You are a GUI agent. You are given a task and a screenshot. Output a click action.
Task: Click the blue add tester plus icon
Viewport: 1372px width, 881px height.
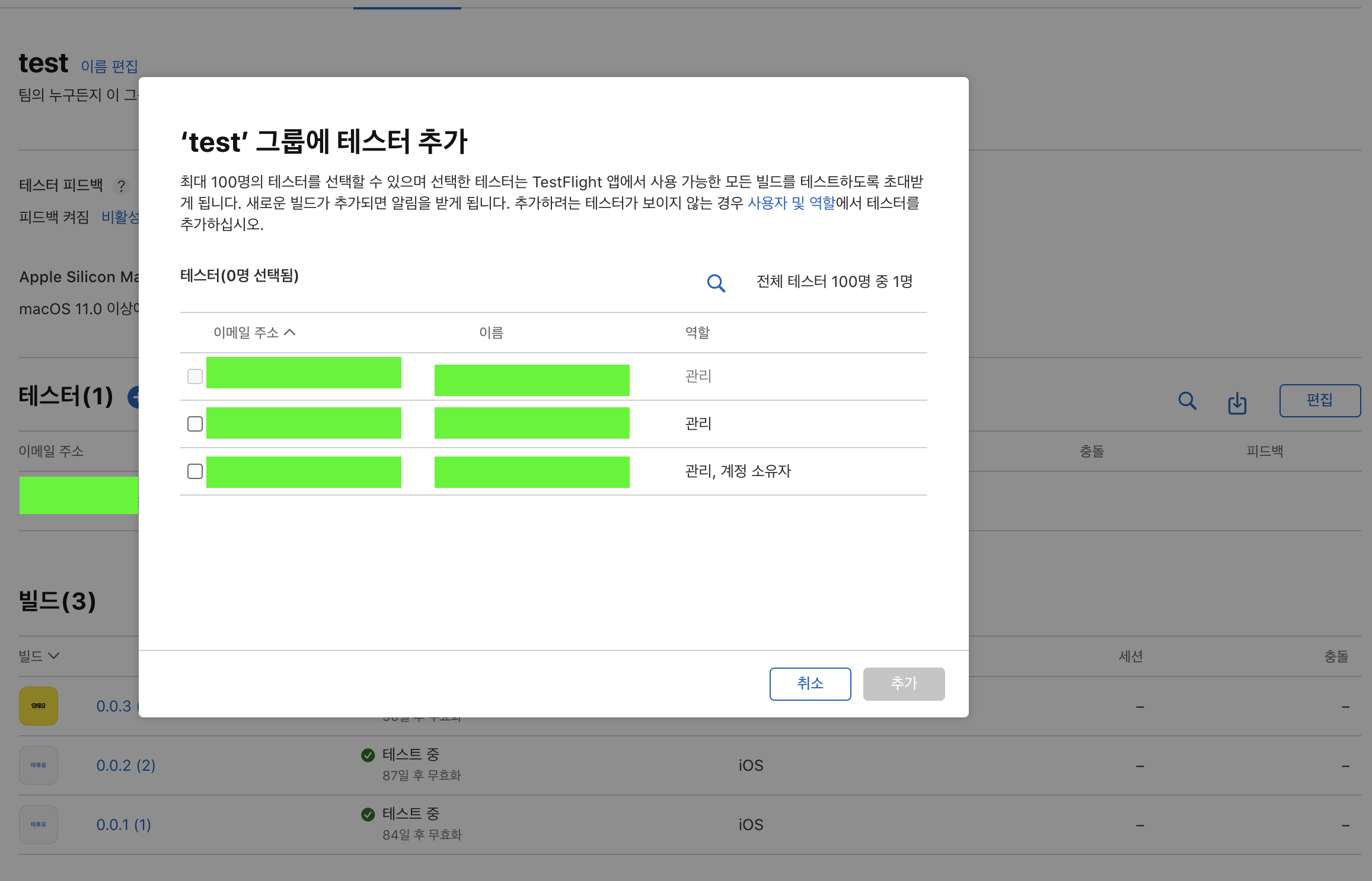click(x=134, y=397)
